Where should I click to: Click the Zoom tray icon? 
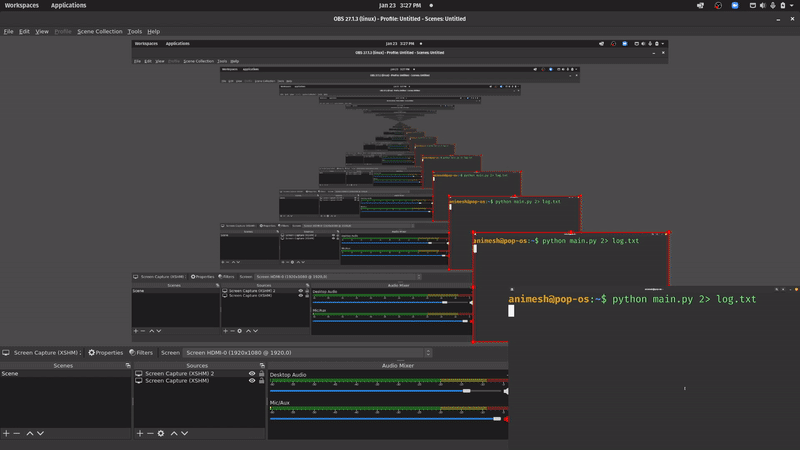tap(735, 6)
